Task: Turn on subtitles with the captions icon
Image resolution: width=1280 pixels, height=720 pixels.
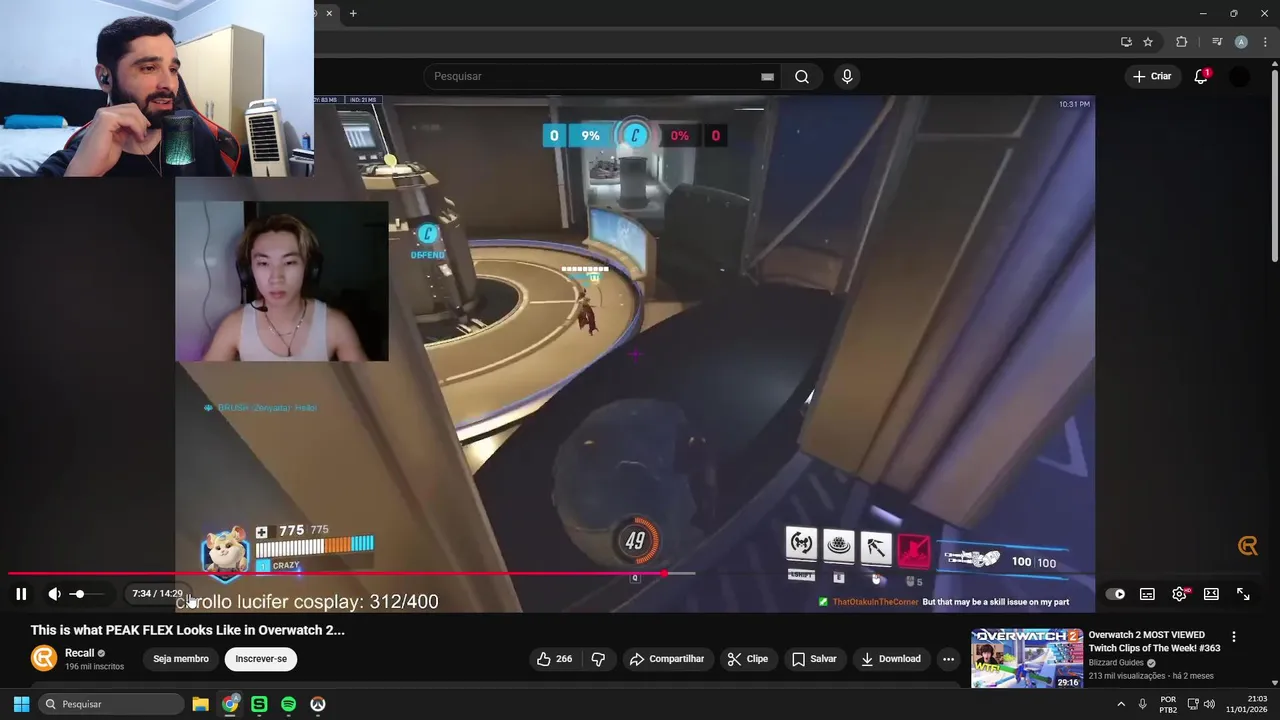Action: point(1147,594)
